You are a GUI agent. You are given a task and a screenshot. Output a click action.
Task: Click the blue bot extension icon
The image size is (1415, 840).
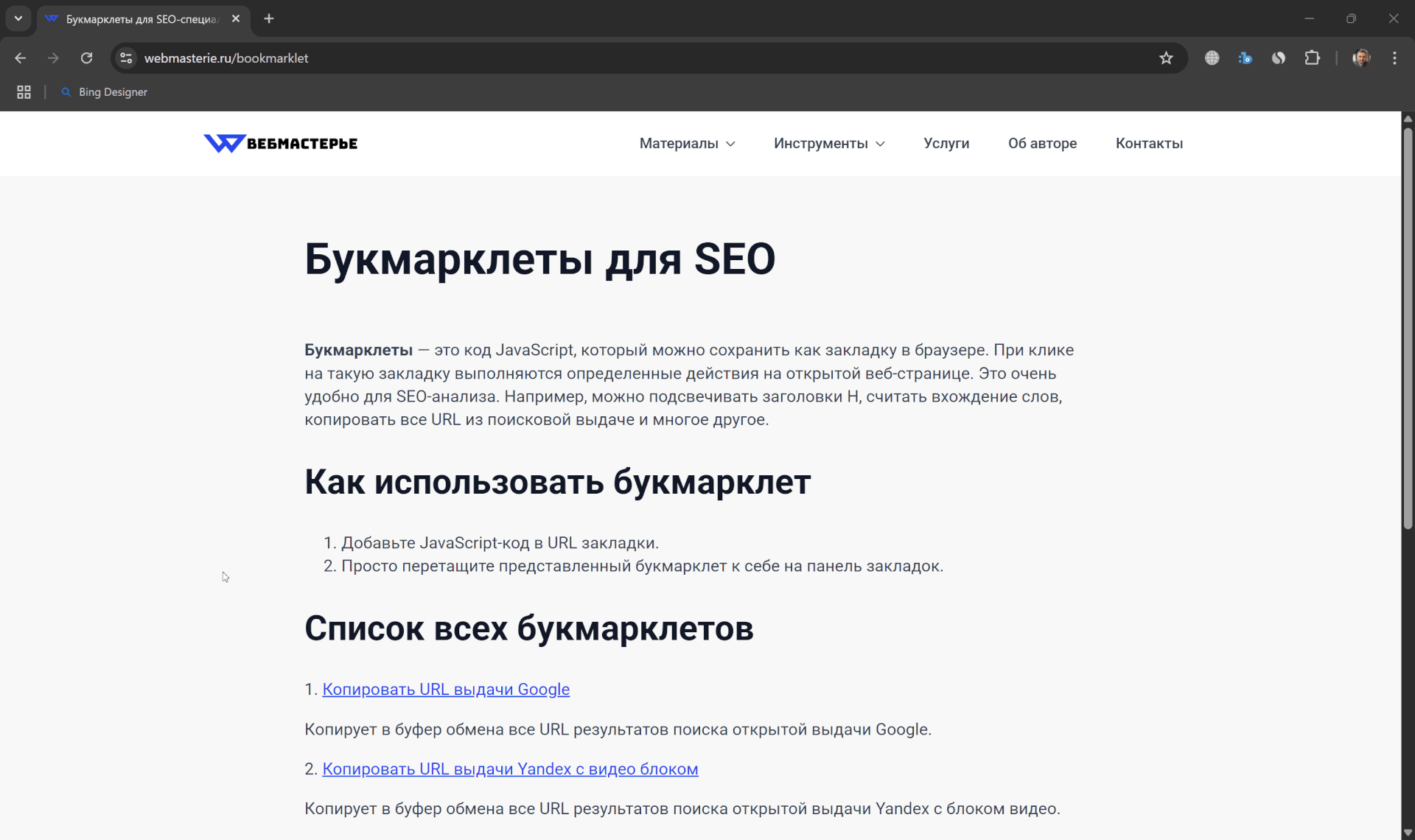pos(1245,57)
